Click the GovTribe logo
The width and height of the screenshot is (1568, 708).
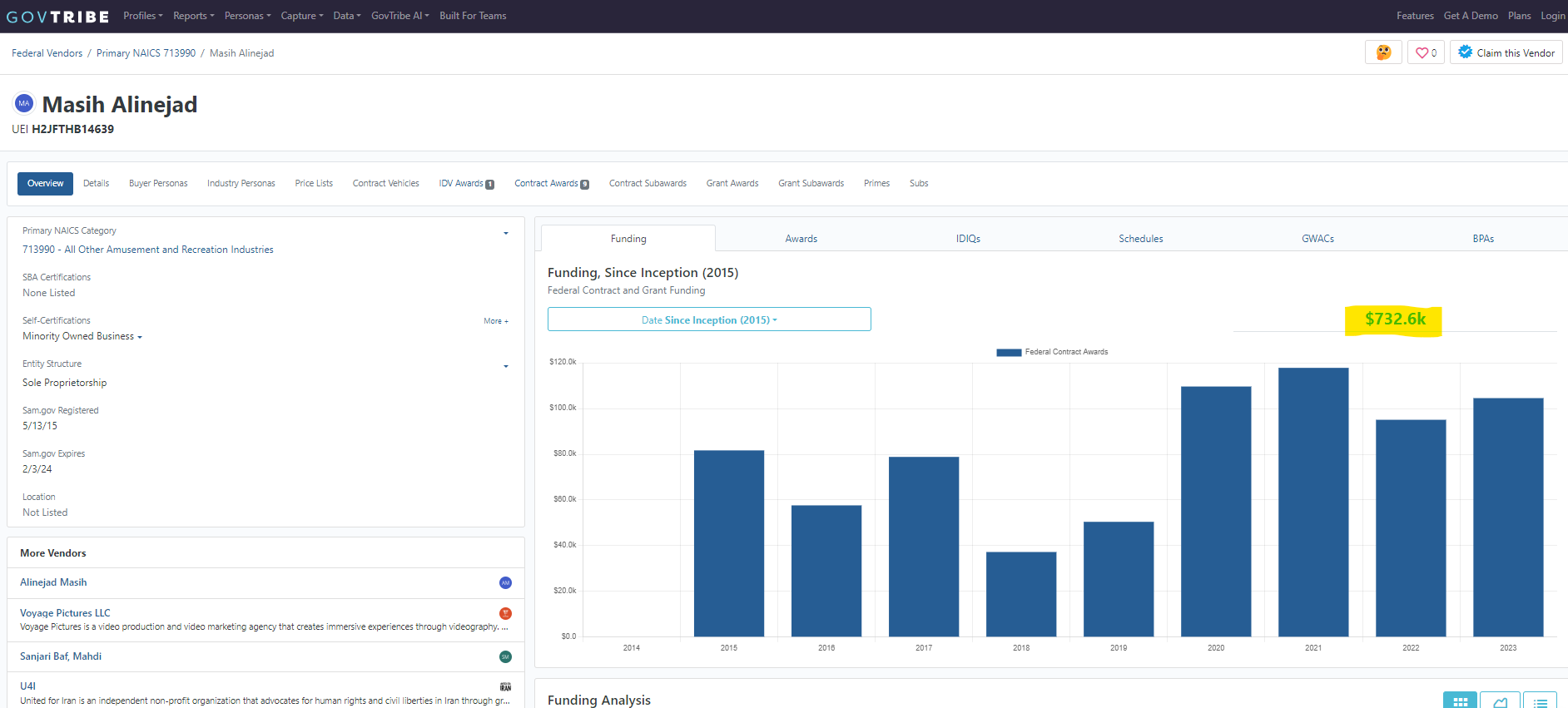coord(58,17)
